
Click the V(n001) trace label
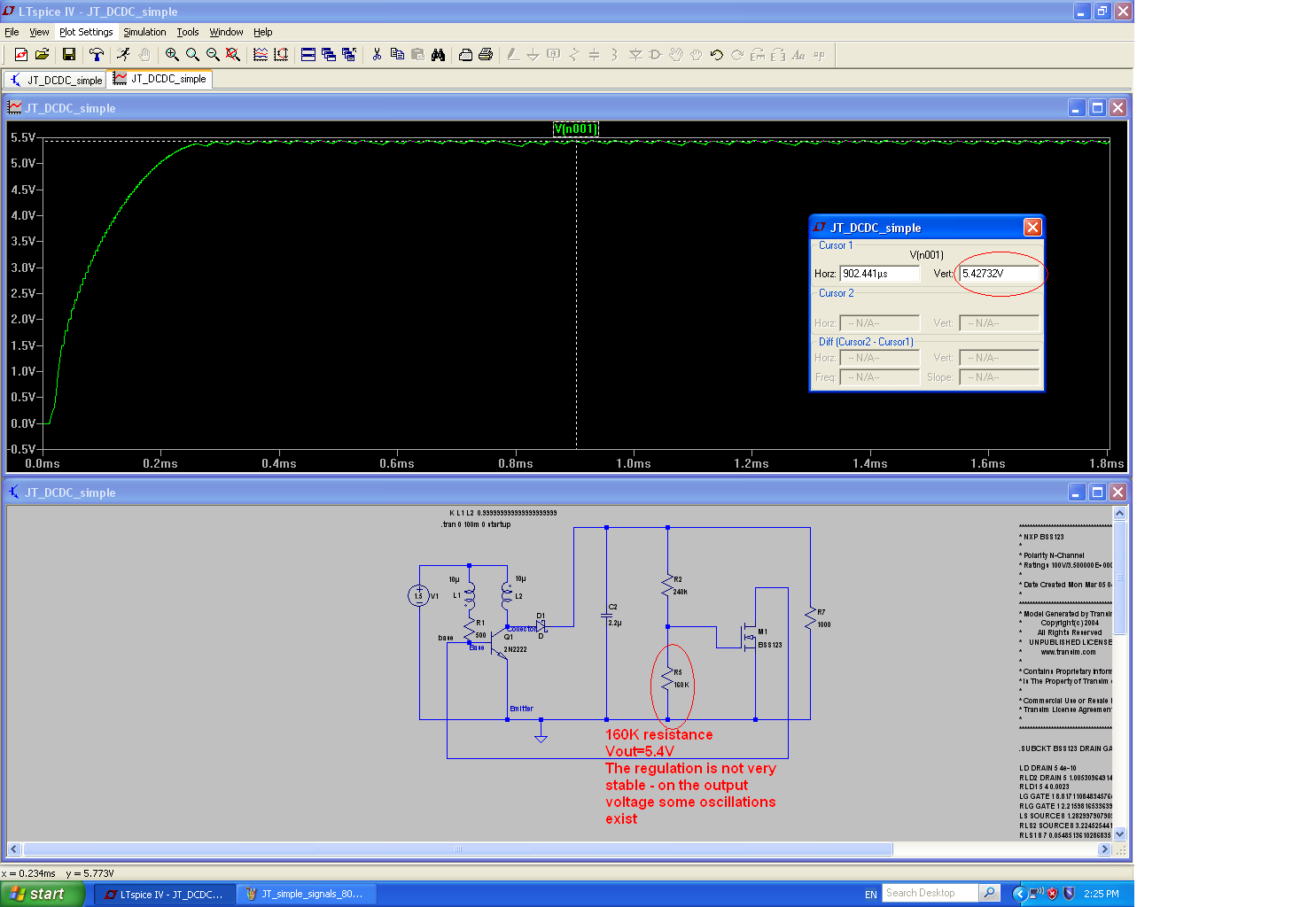pos(575,128)
